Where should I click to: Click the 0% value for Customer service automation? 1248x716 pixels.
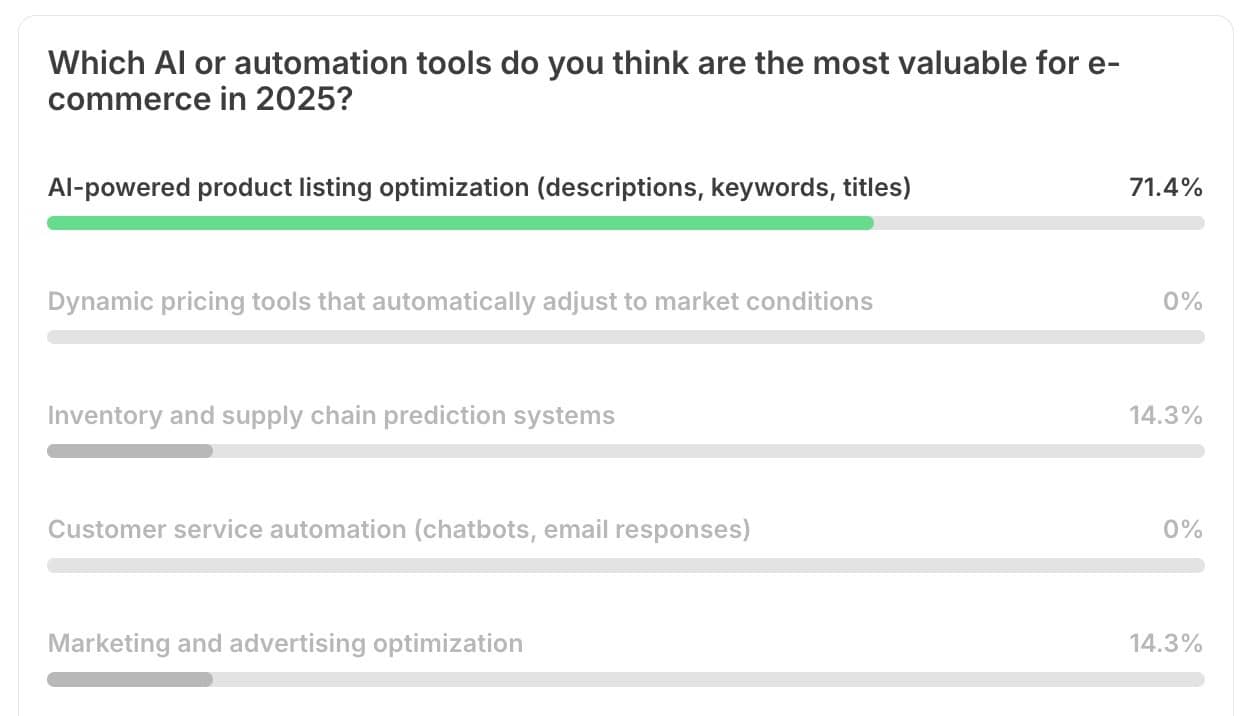click(x=1183, y=529)
